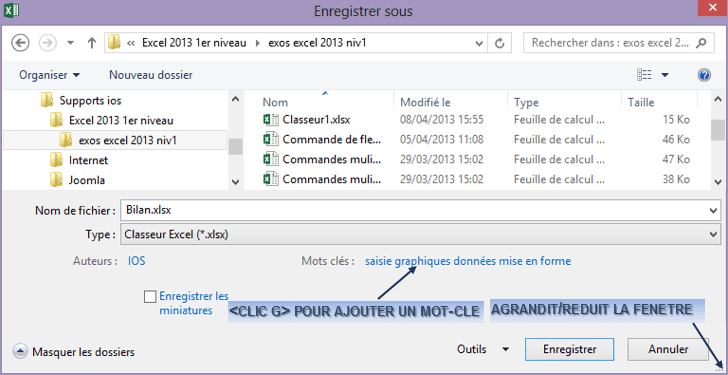Click the Annuler button

click(x=668, y=349)
